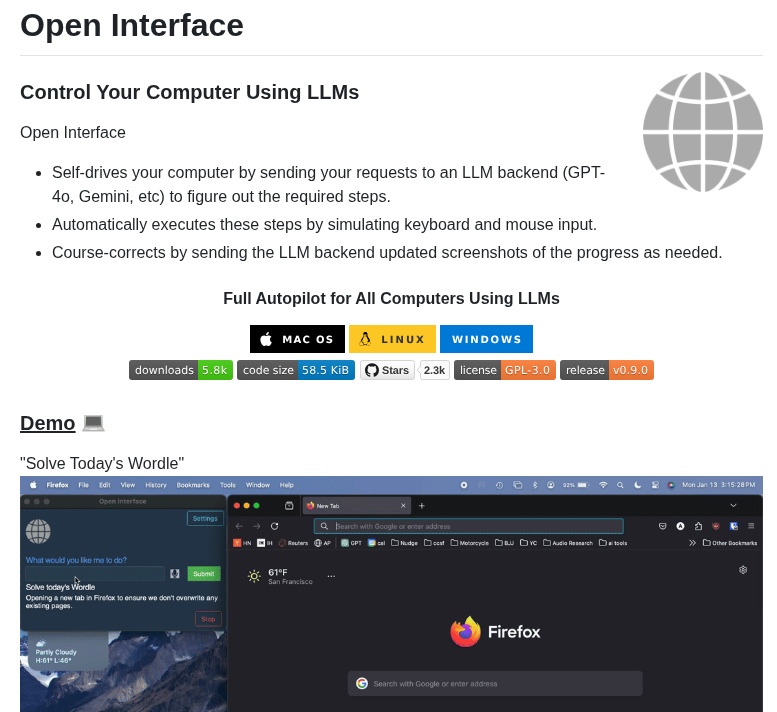The width and height of the screenshot is (777, 712).
Task: Open a new tab with the plus icon
Action: click(x=422, y=505)
